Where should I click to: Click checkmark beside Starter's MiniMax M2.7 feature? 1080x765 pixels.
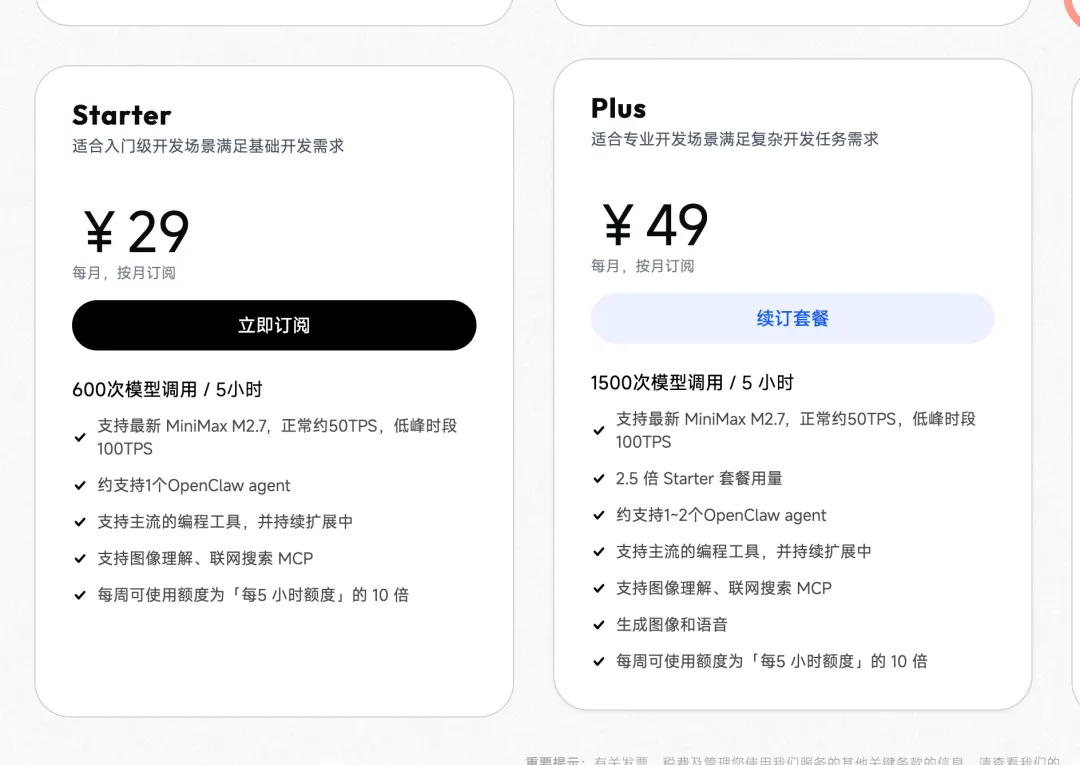[x=80, y=437]
